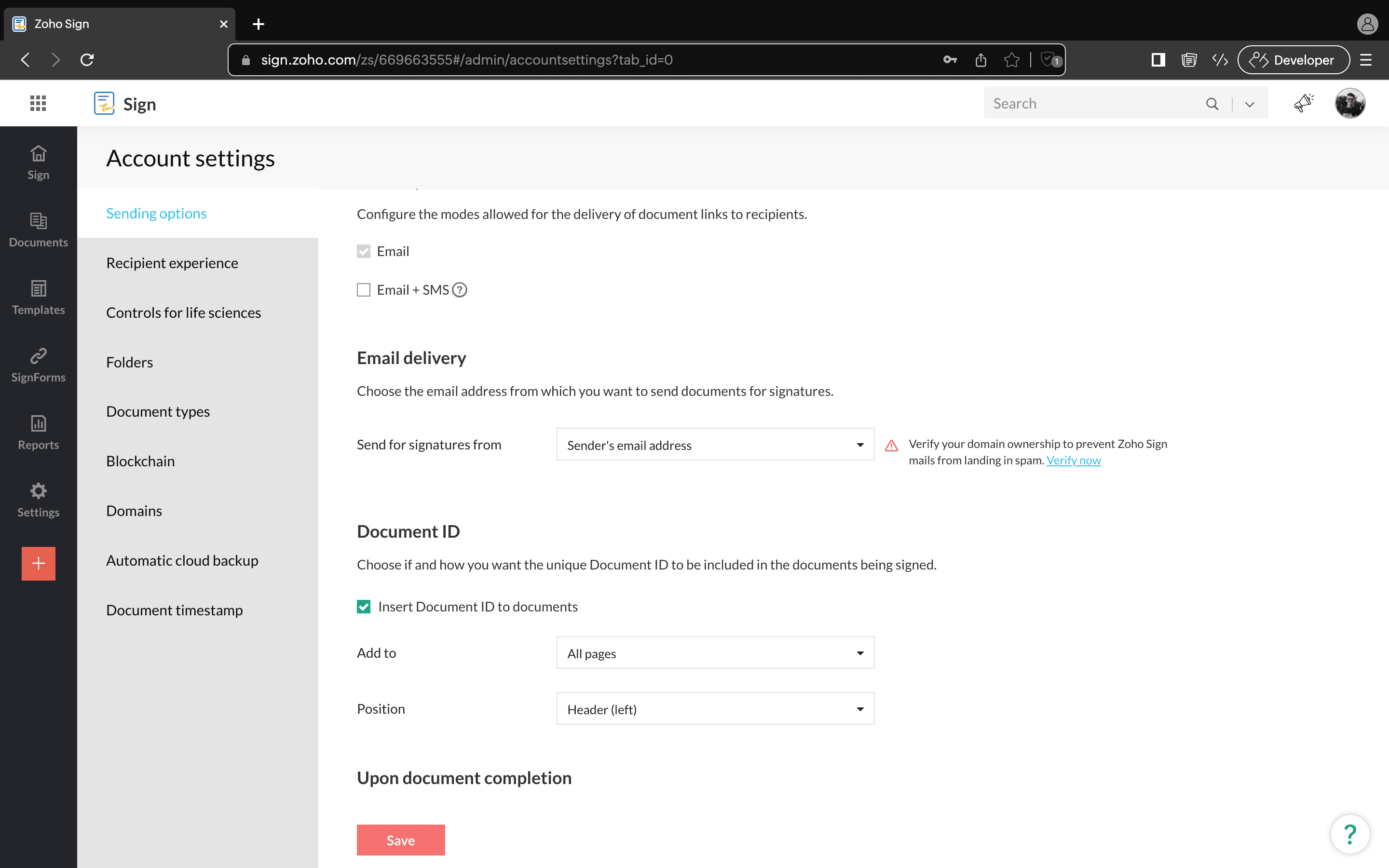Open the Position Header (left) dropdown

tap(715, 709)
